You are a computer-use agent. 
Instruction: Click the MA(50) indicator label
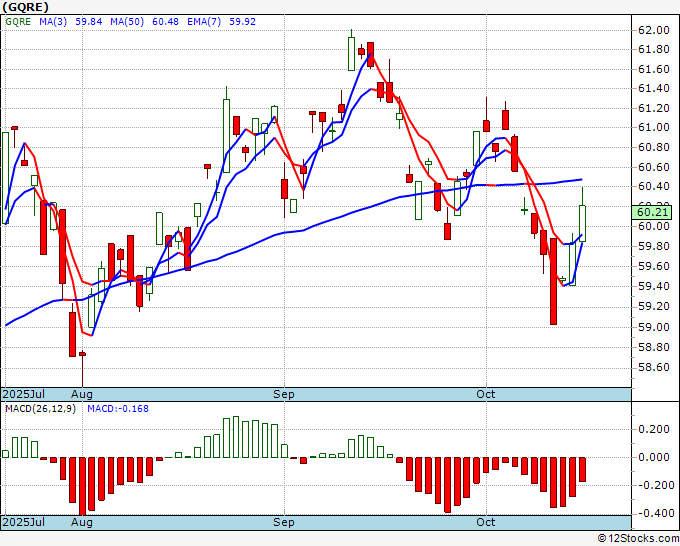click(x=127, y=22)
